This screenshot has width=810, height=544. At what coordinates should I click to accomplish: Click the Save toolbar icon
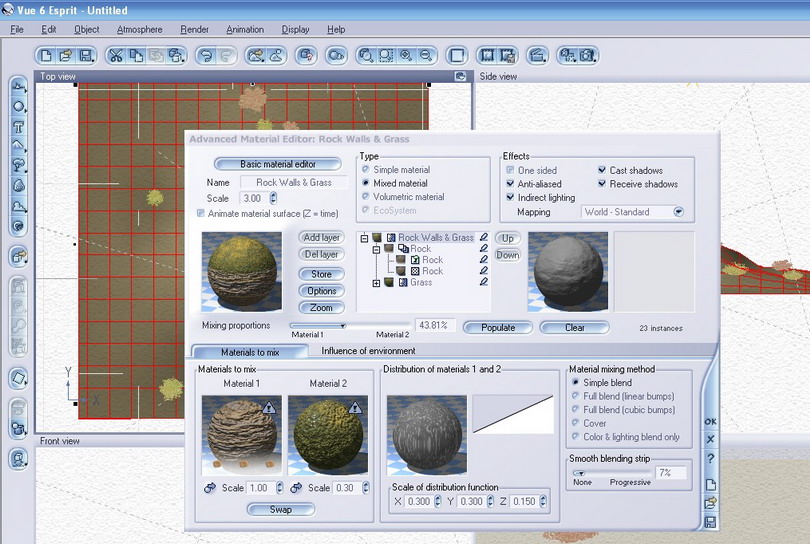[x=86, y=55]
